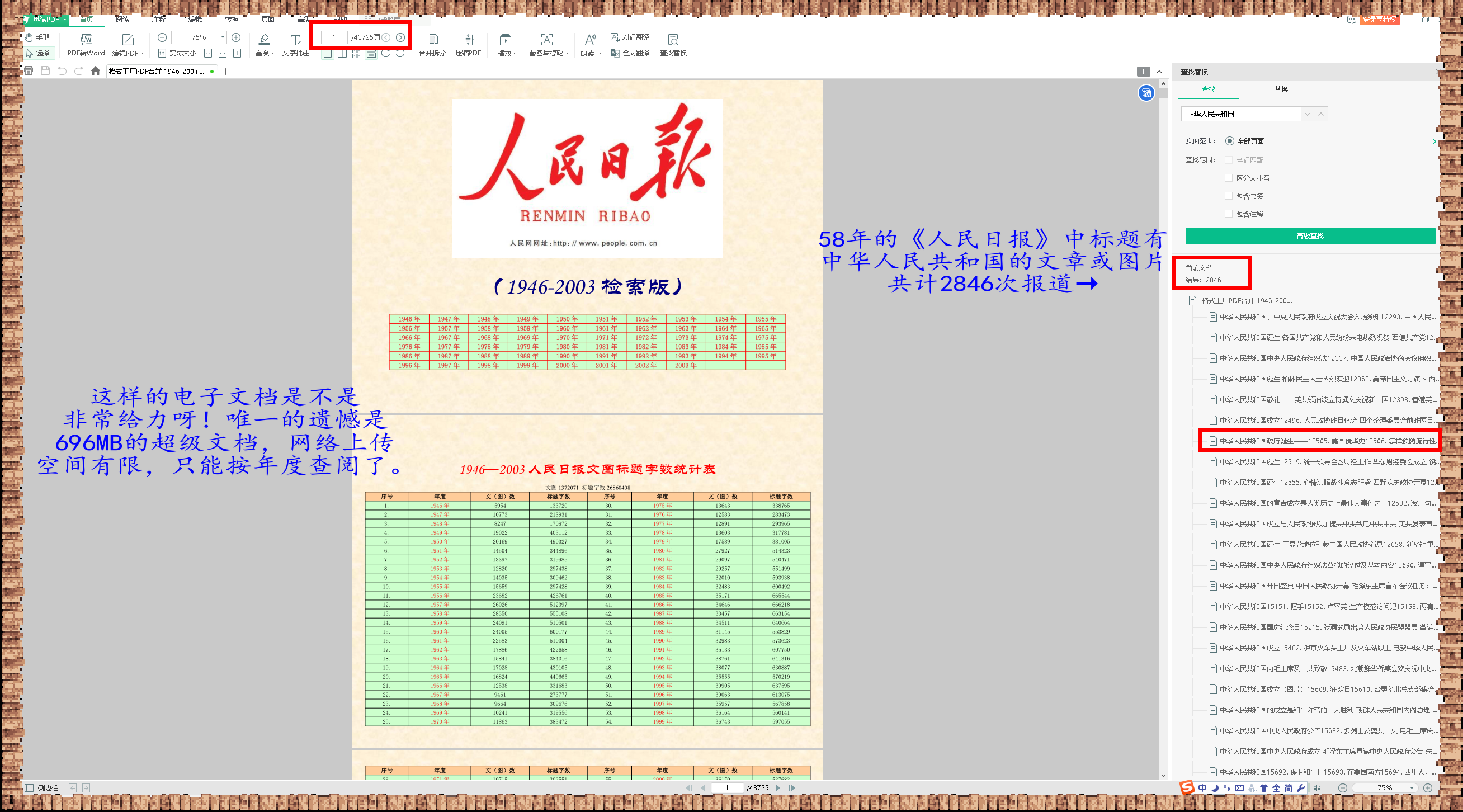Open the 合并拆分 merge split tool

(x=432, y=40)
